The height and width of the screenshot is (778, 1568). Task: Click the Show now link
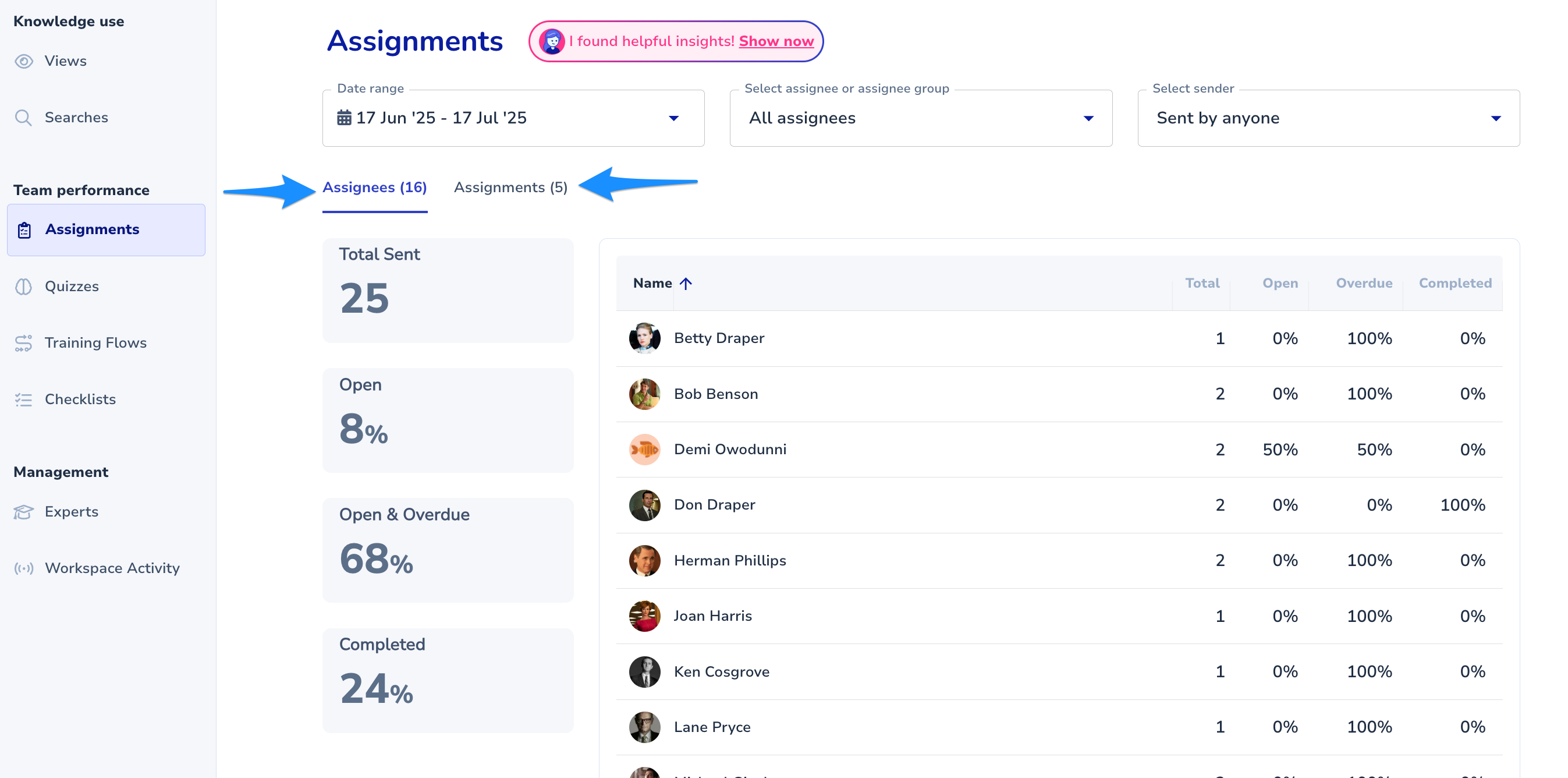coord(776,41)
